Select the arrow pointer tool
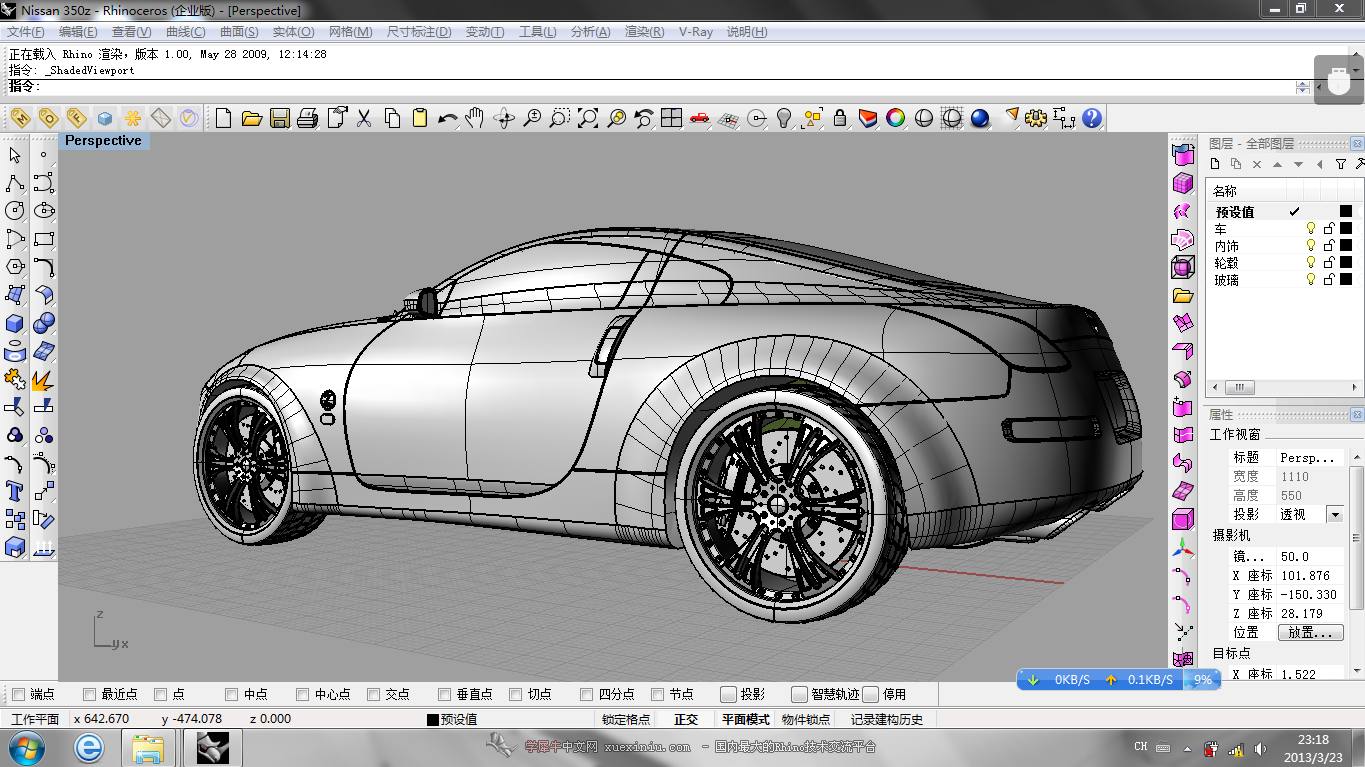Viewport: 1365px width, 767px height. pyautogui.click(x=15, y=155)
